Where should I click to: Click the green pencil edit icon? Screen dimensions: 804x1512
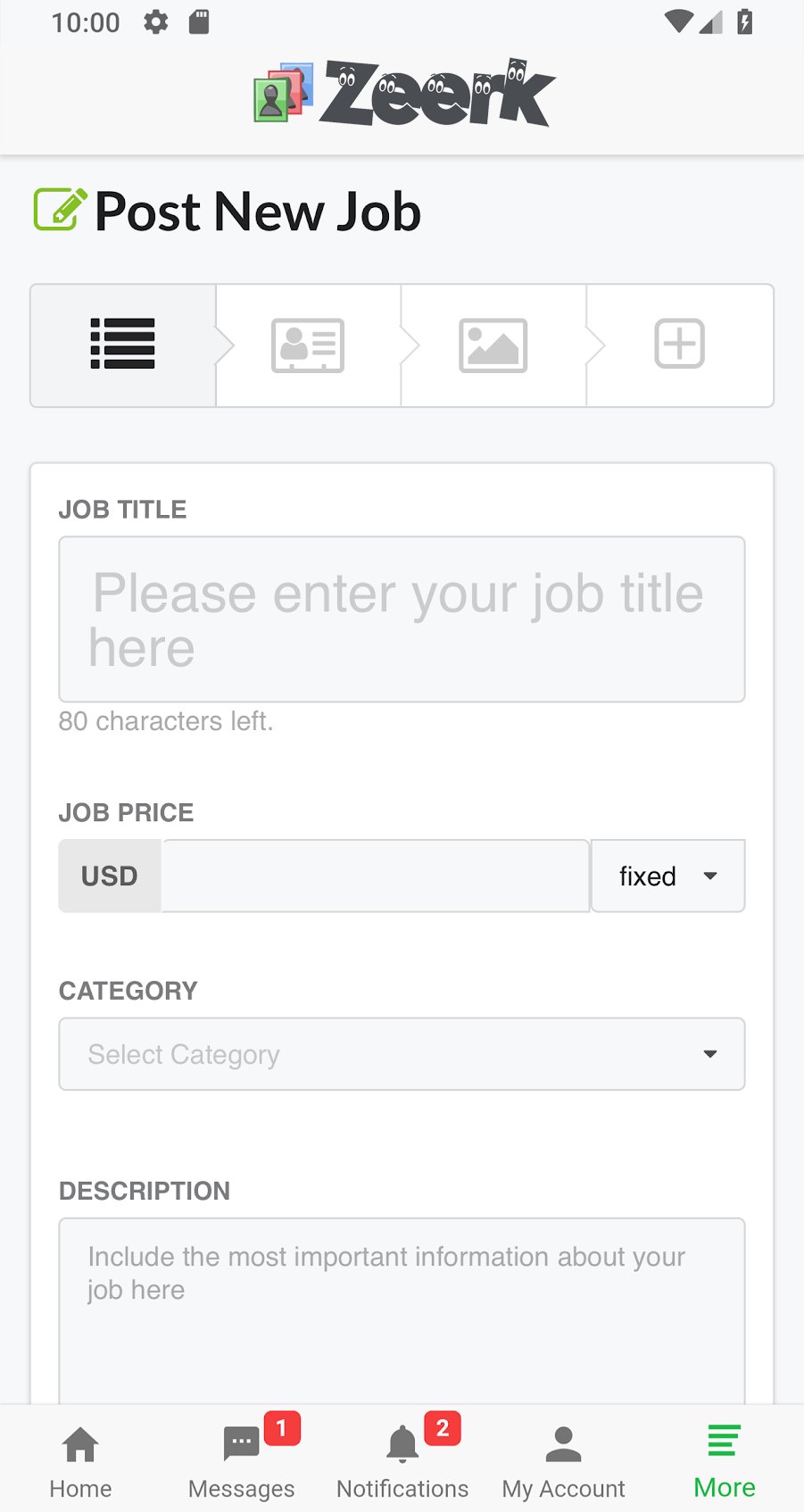(60, 210)
